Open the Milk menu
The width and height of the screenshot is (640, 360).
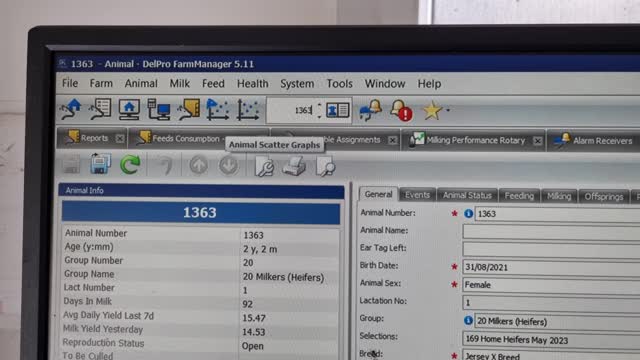180,84
